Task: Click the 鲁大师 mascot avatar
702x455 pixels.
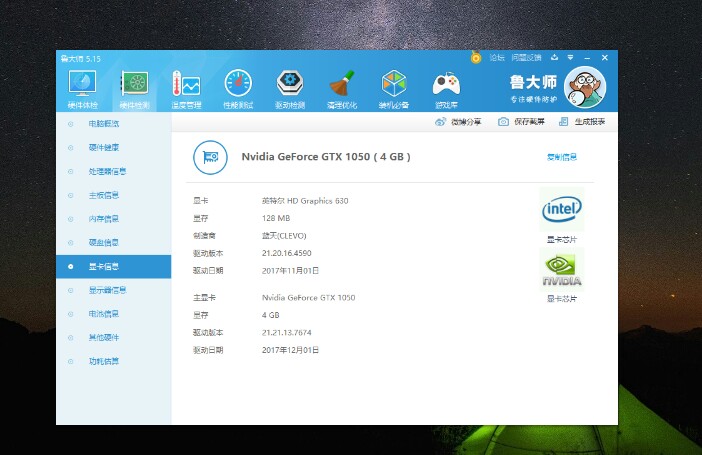Action: click(585, 87)
